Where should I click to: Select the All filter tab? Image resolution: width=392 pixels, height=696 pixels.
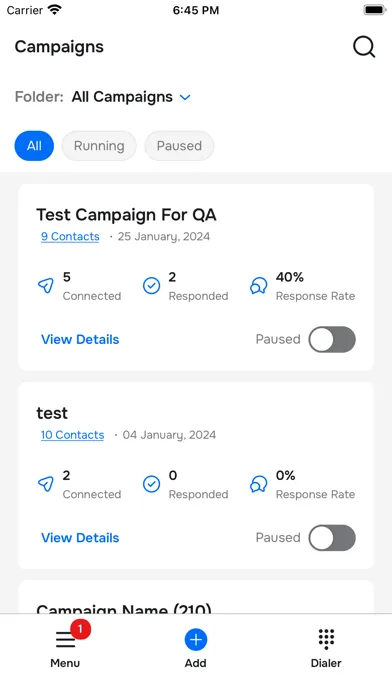(34, 146)
